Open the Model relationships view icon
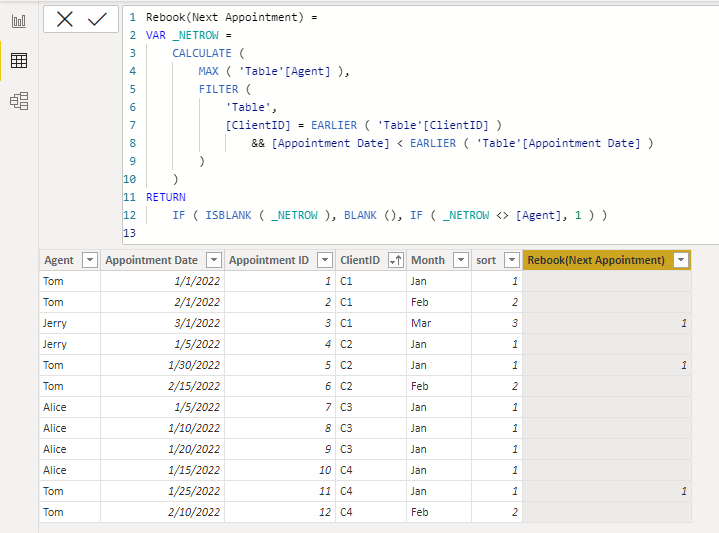This screenshot has height=533, width=719. pyautogui.click(x=19, y=101)
